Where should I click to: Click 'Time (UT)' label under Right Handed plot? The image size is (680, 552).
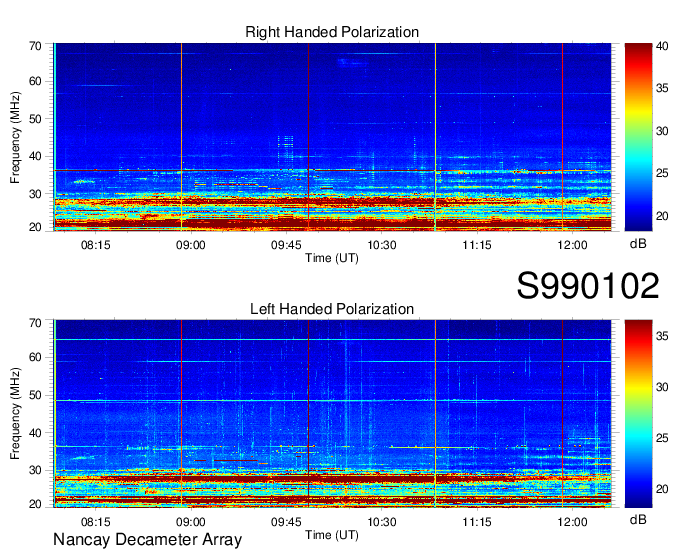[332, 258]
